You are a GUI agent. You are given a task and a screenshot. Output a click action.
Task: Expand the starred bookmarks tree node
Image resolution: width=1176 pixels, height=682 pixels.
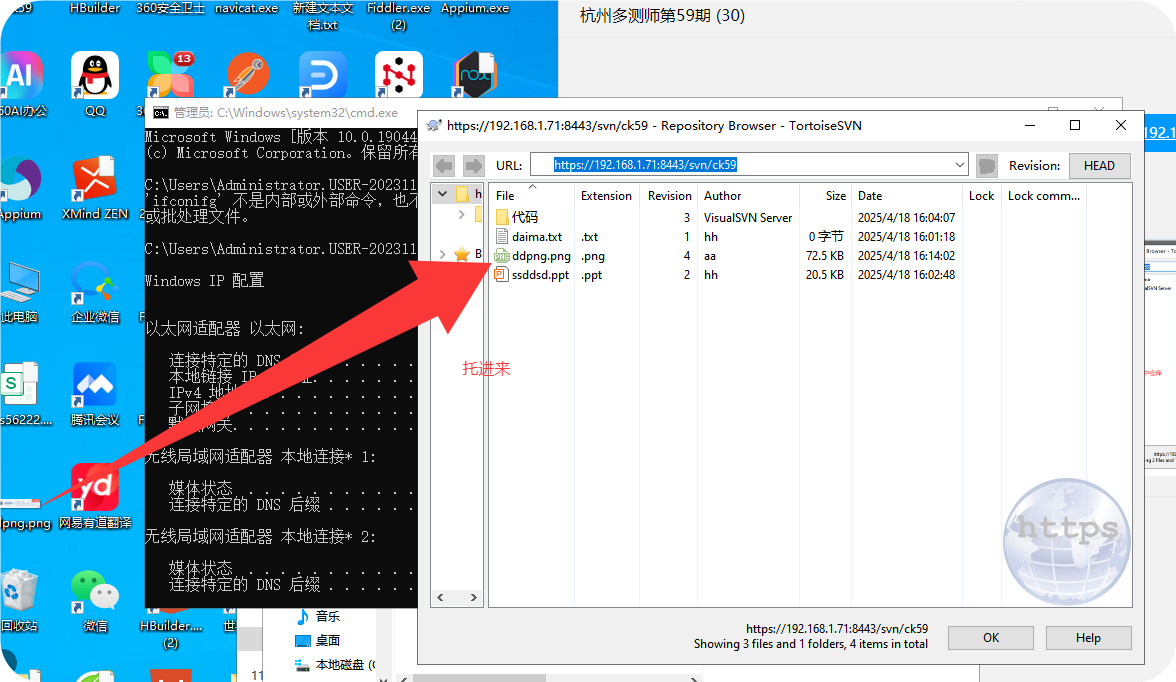click(442, 254)
